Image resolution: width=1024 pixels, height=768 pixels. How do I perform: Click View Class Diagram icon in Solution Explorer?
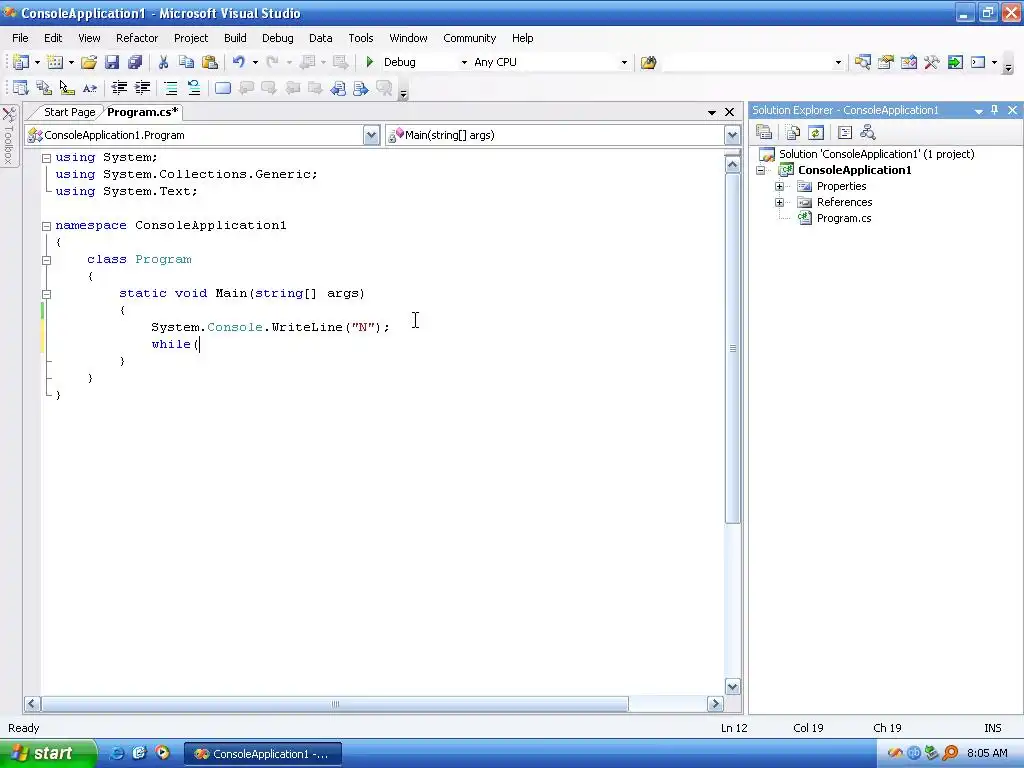click(x=868, y=133)
